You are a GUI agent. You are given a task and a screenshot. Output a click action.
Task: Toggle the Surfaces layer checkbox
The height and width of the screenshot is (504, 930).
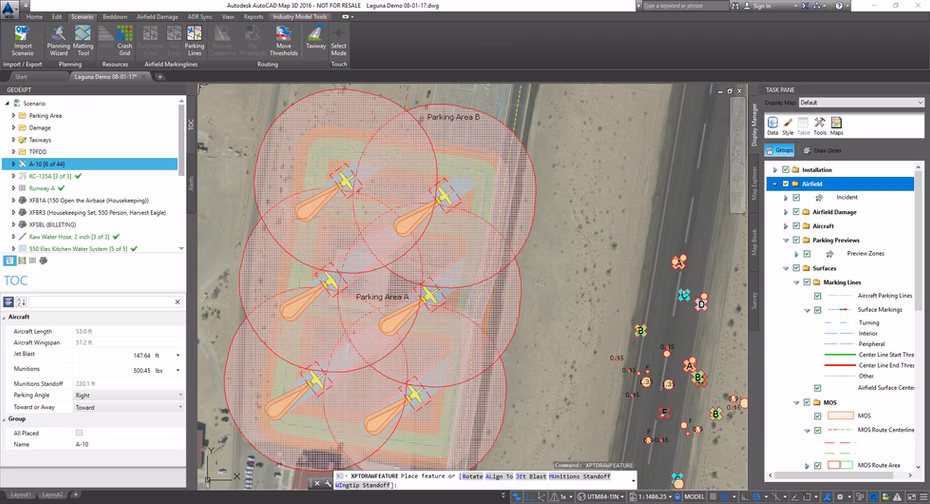797,268
